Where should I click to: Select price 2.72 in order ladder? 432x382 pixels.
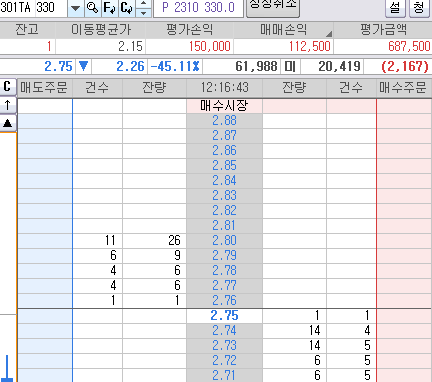224,361
